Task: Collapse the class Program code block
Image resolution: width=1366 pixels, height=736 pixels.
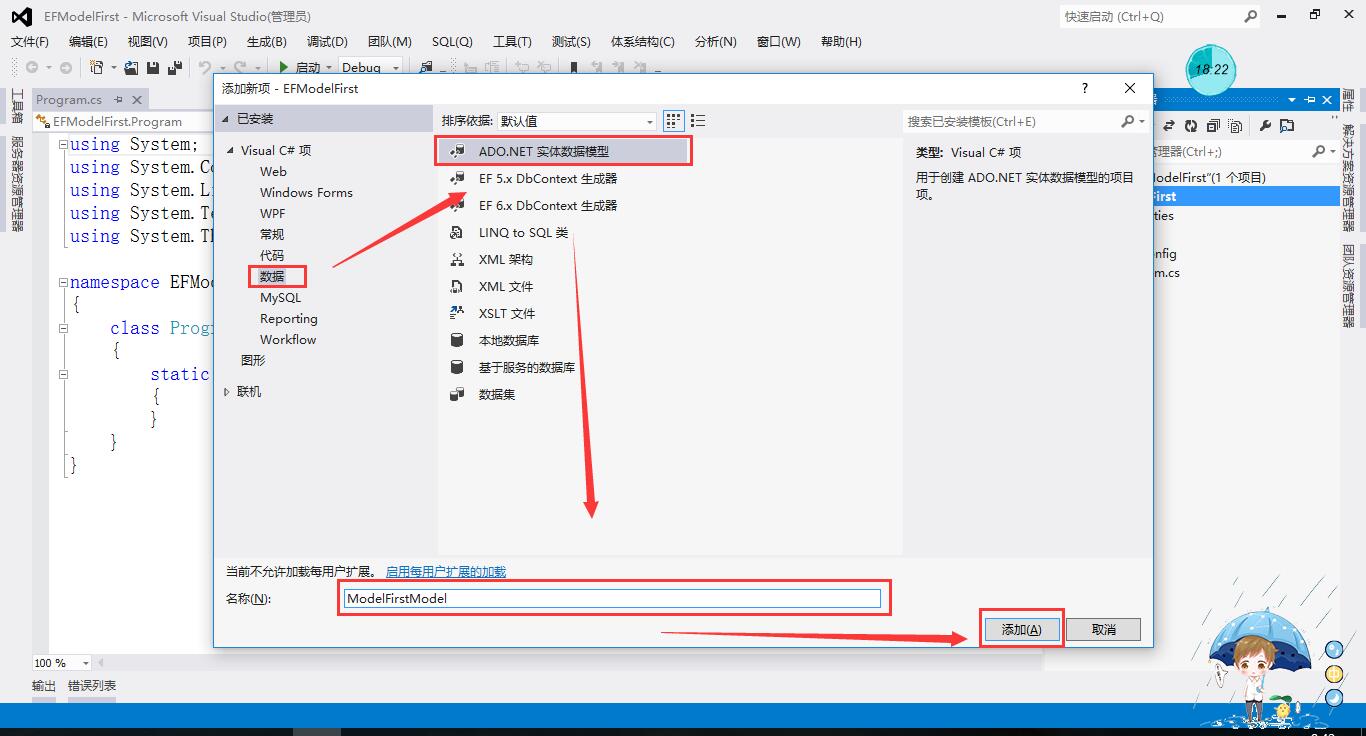Action: pyautogui.click(x=63, y=329)
